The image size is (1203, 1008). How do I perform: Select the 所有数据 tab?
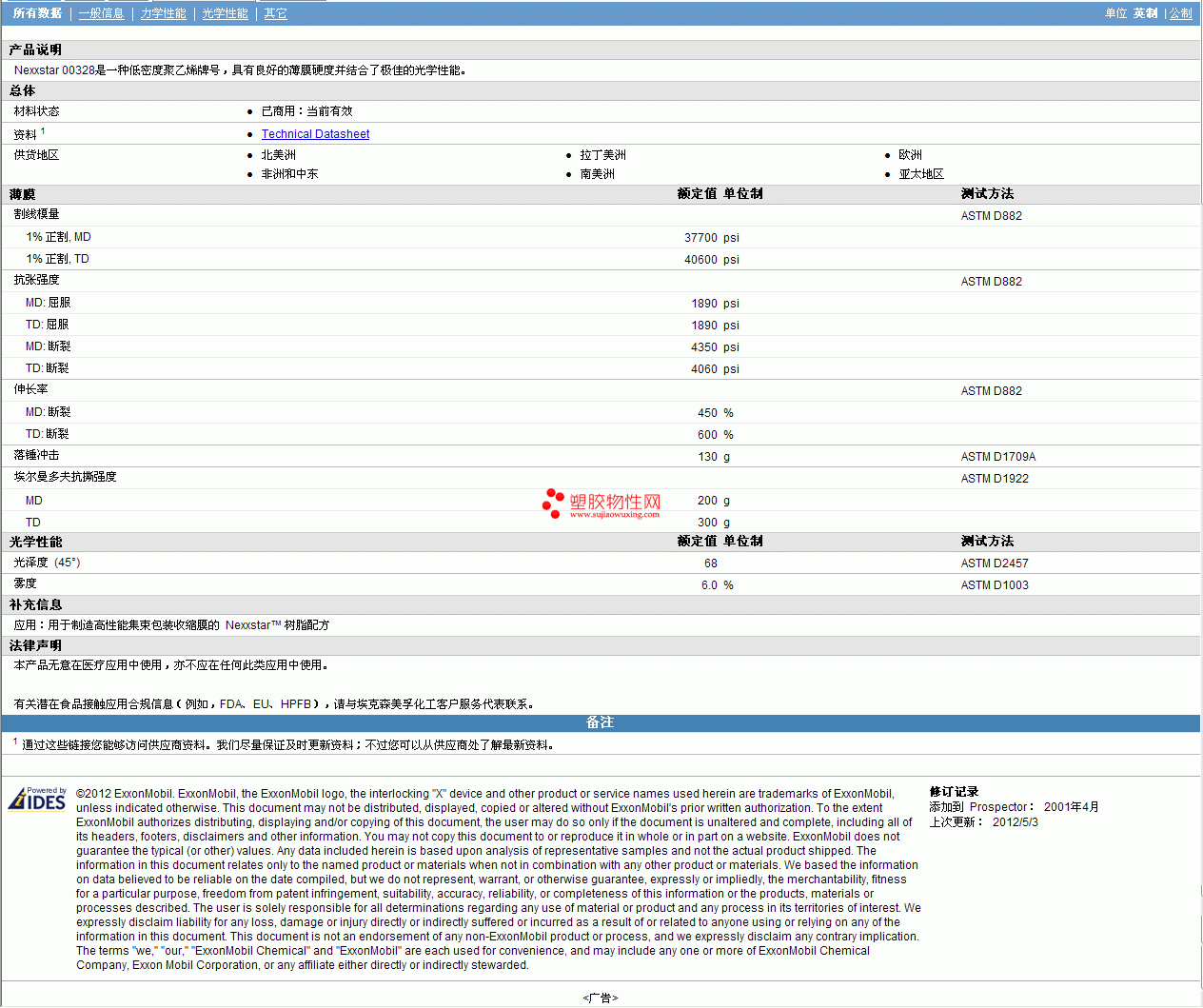(x=38, y=13)
